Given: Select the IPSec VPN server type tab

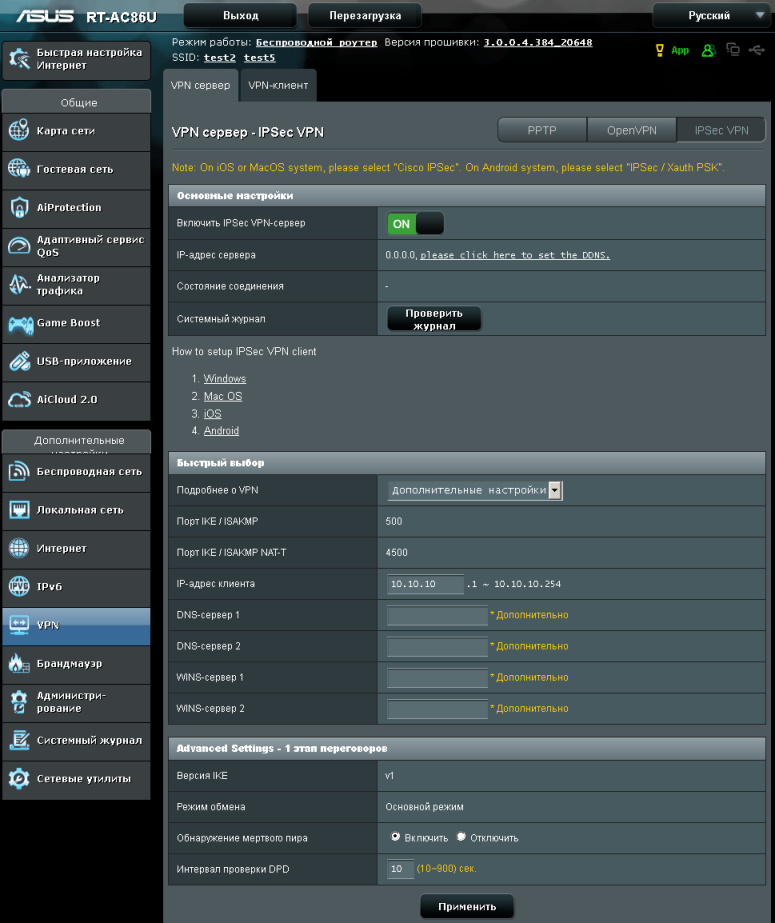Looking at the screenshot, I should pos(721,130).
